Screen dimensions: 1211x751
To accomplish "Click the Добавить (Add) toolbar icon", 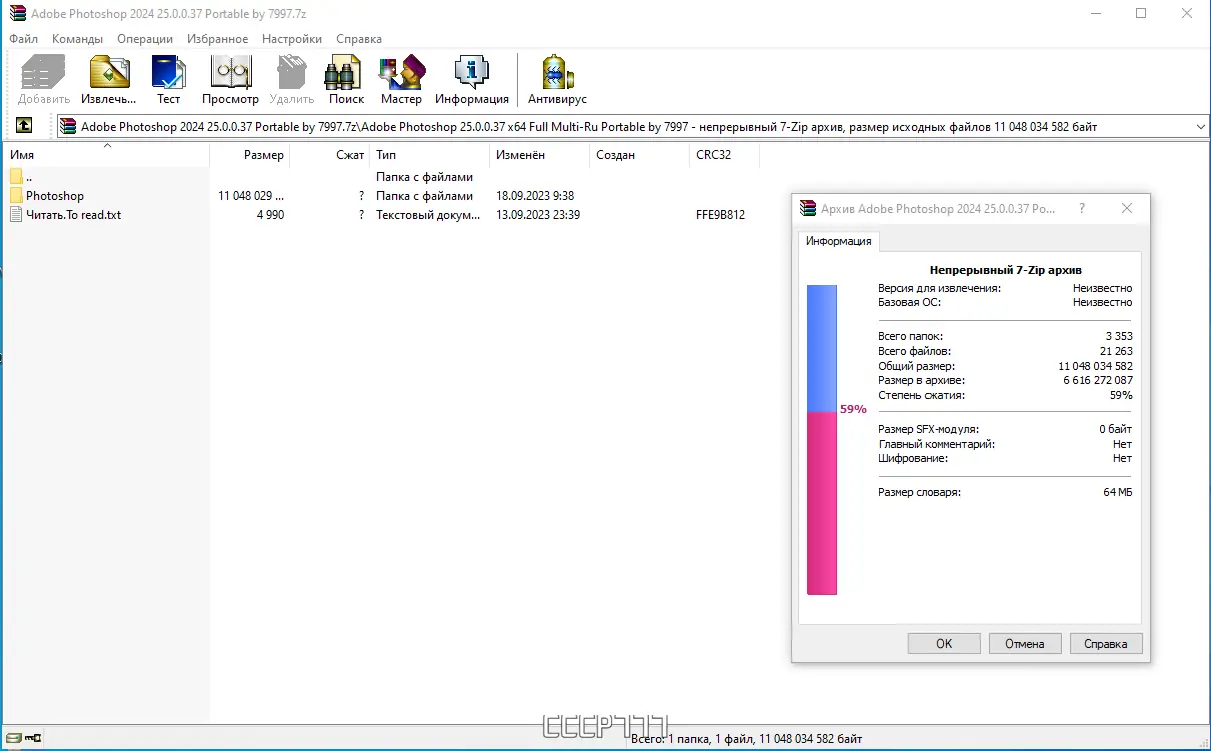I will [x=41, y=75].
